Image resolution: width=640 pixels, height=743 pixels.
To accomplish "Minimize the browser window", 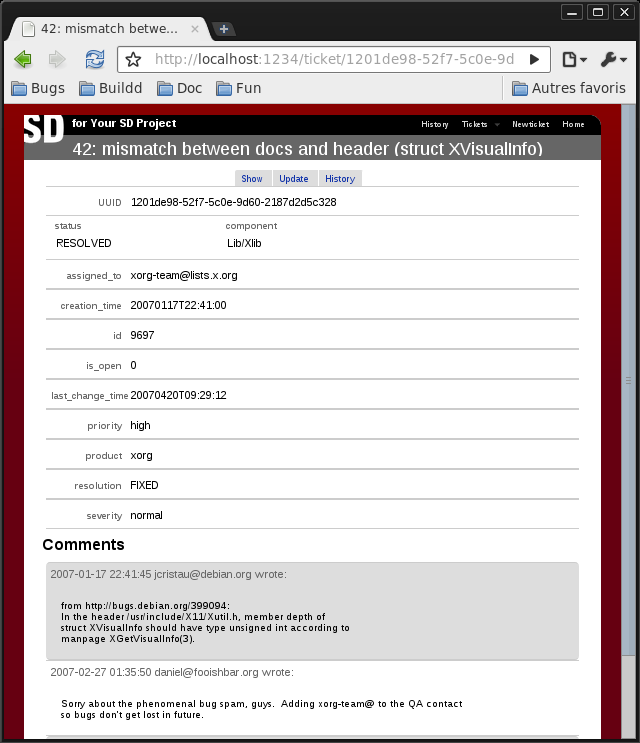I will [x=572, y=12].
